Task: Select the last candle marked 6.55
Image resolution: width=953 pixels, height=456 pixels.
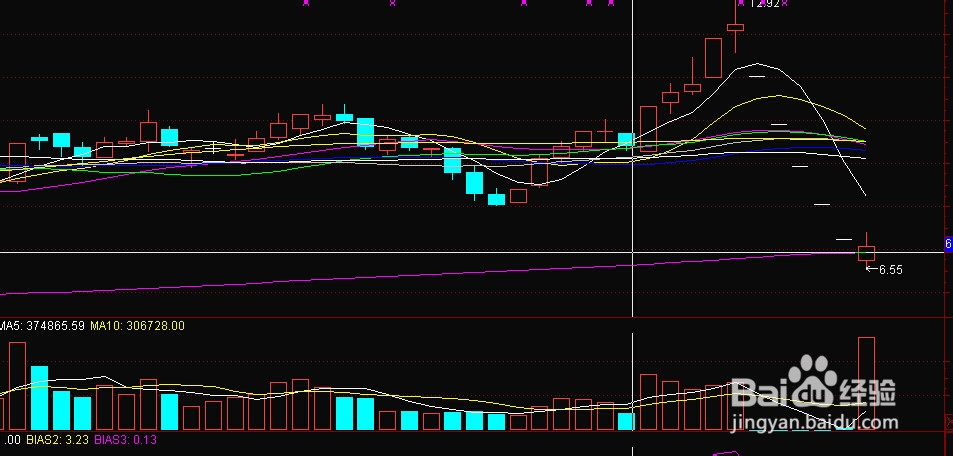Action: pyautogui.click(x=867, y=250)
